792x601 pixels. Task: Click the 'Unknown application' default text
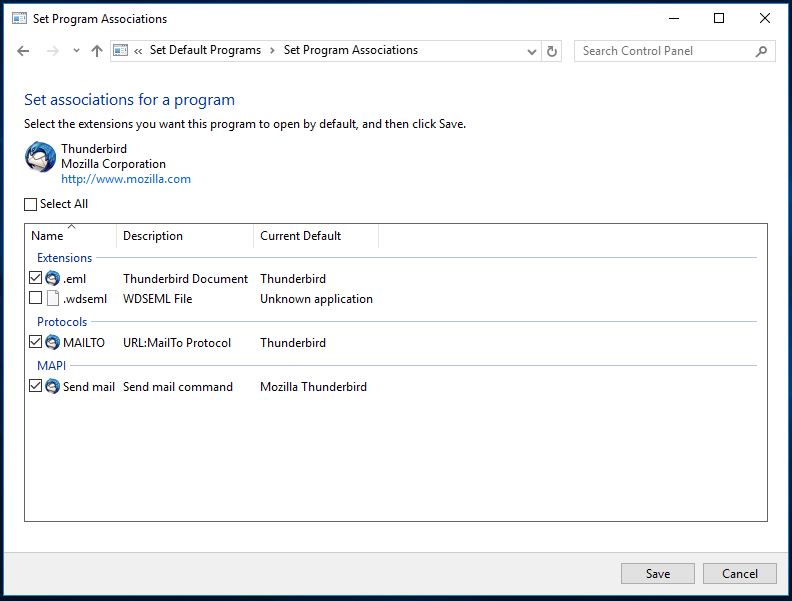[x=316, y=299]
